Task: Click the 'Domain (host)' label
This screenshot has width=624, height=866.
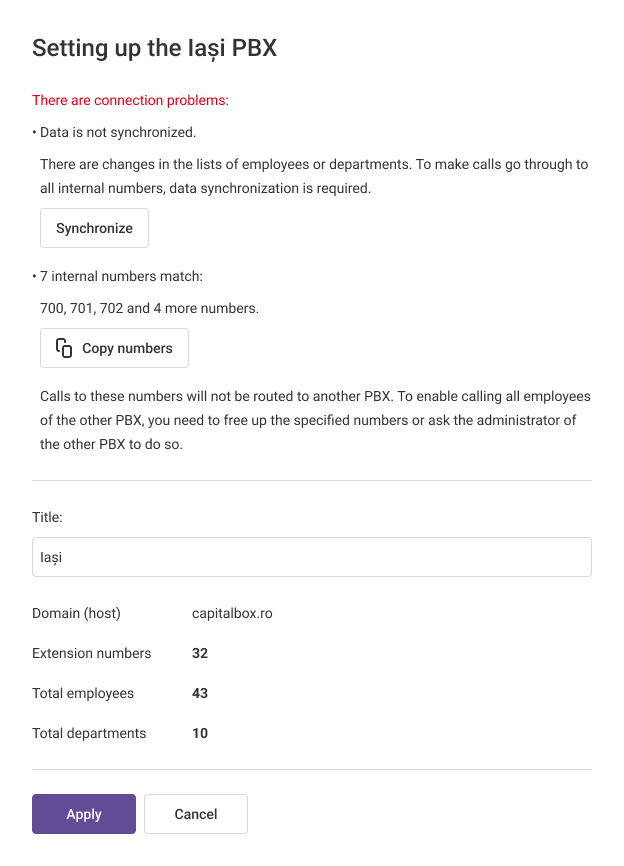Action: coord(76,613)
